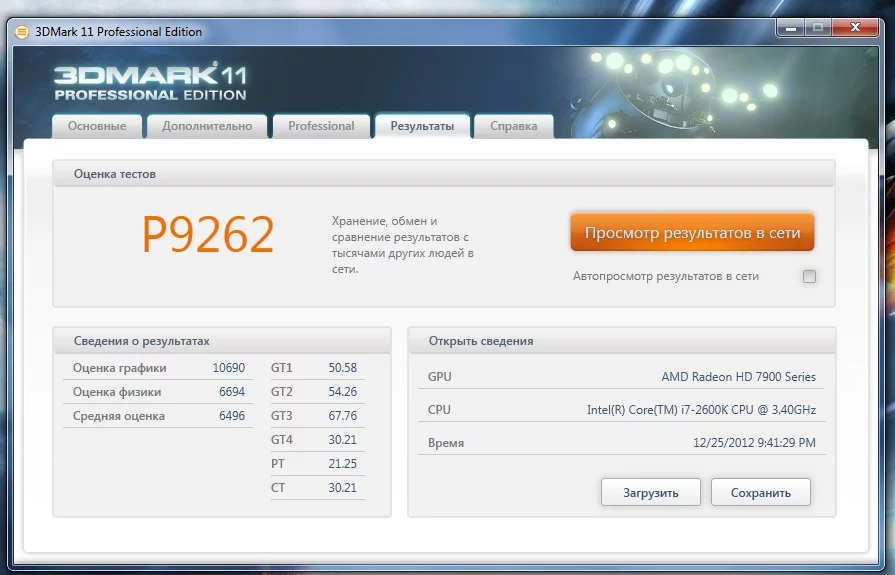Image resolution: width=895 pixels, height=575 pixels.
Task: Click the CPU label
Action: tap(440, 410)
